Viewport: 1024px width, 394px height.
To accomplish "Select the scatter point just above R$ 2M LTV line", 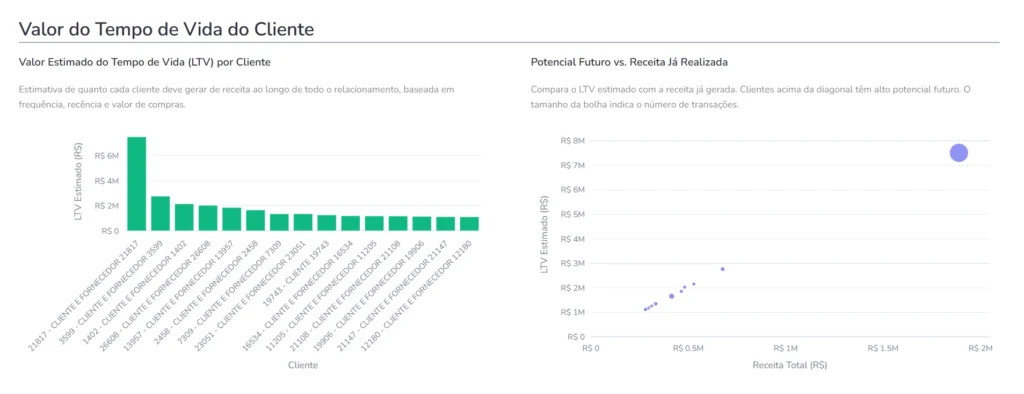I will 694,284.
